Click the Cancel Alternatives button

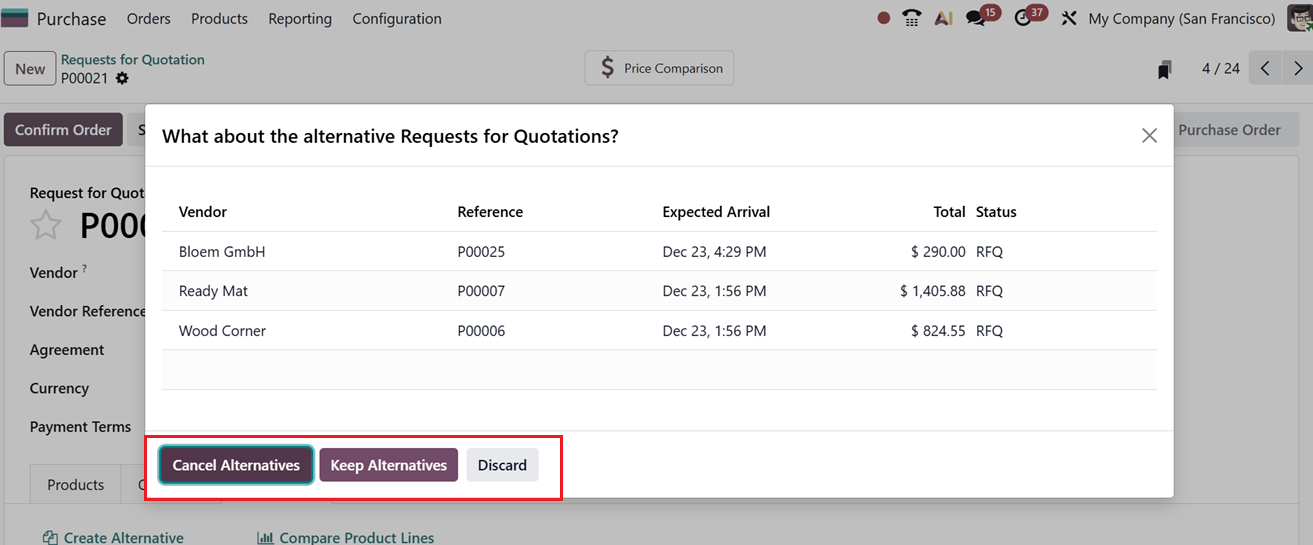(x=236, y=465)
